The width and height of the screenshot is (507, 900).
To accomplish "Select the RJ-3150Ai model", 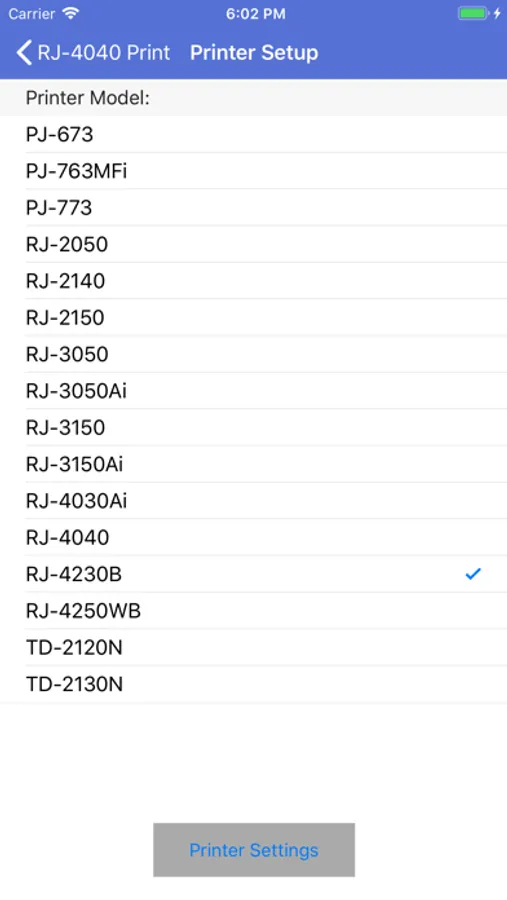I will click(253, 464).
